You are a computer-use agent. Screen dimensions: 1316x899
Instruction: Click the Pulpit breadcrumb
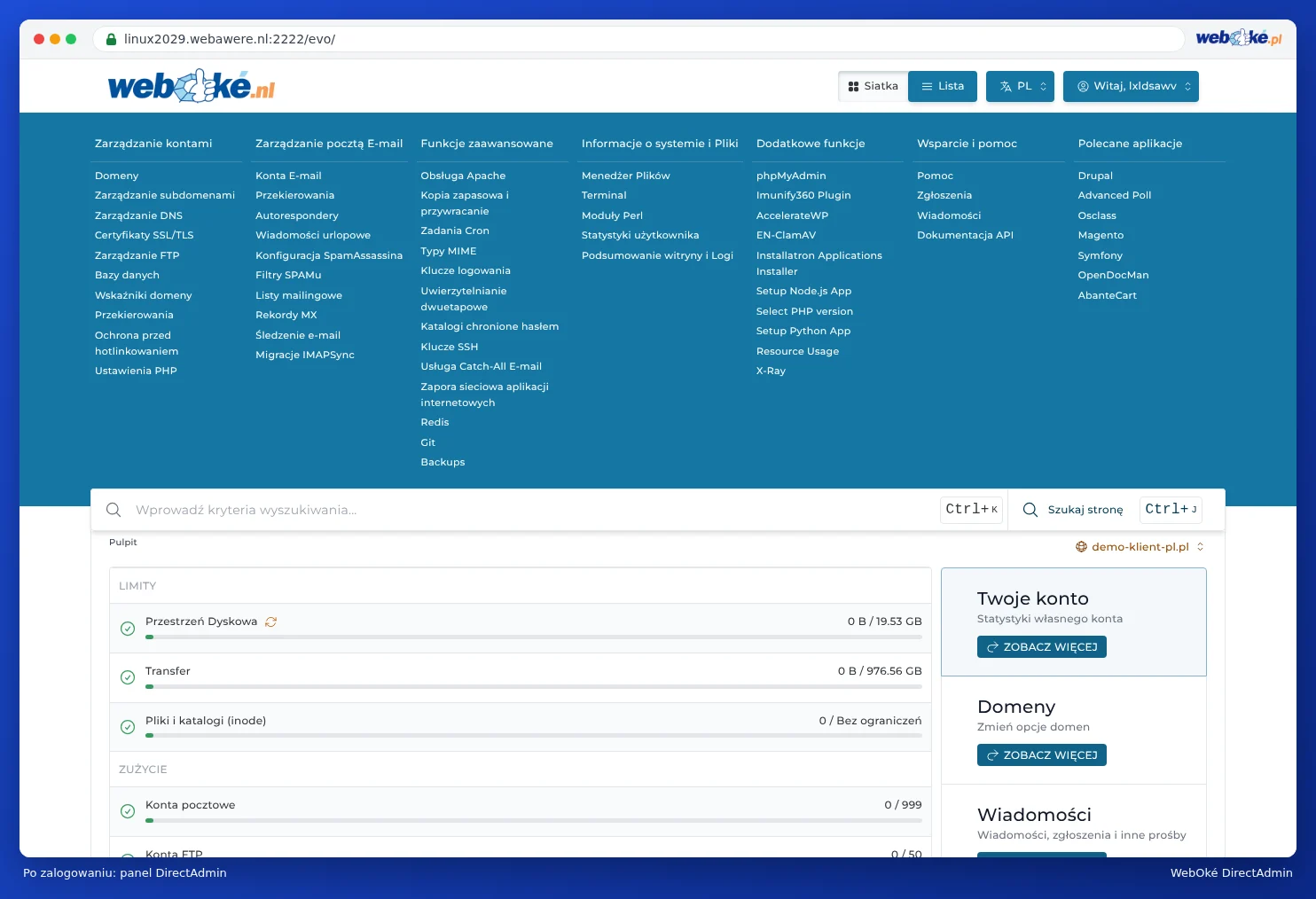click(123, 543)
